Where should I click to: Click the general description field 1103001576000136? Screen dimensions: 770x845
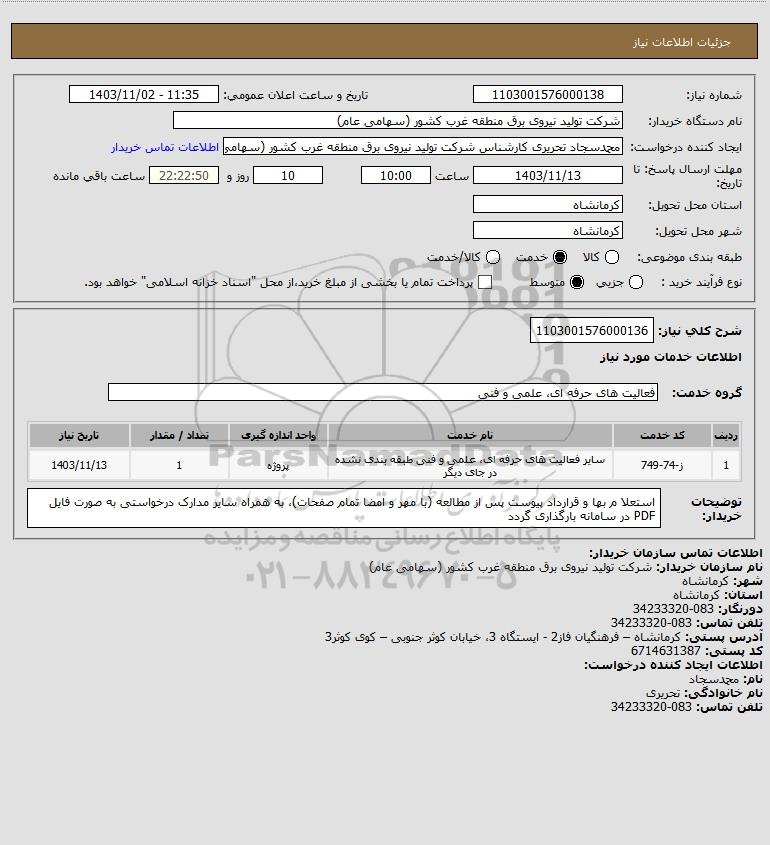[592, 330]
